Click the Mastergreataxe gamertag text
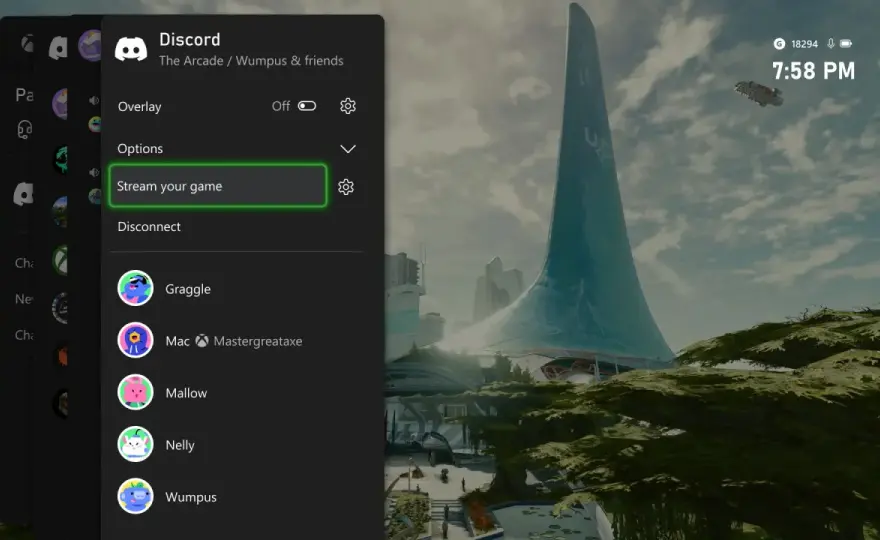Image resolution: width=880 pixels, height=540 pixels. pos(258,341)
